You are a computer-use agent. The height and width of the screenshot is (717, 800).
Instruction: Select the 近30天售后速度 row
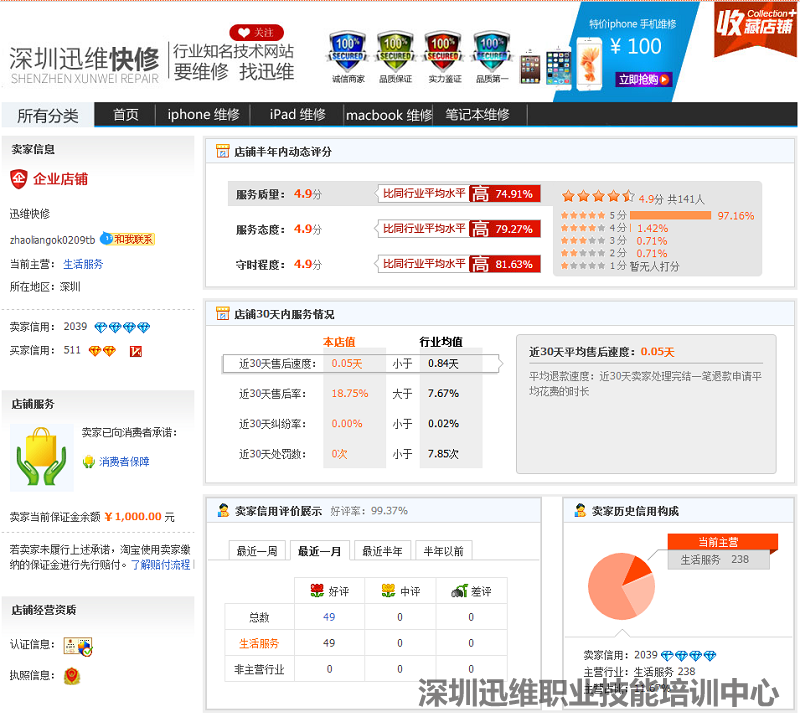coord(361,364)
